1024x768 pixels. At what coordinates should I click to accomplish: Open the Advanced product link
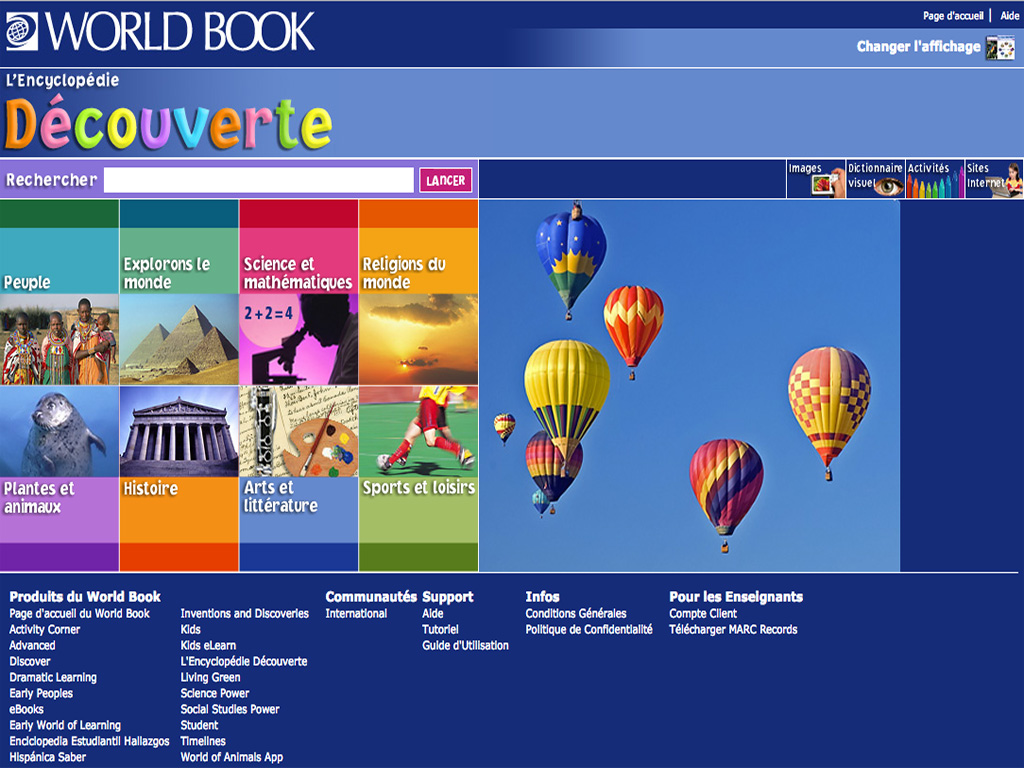pos(32,645)
